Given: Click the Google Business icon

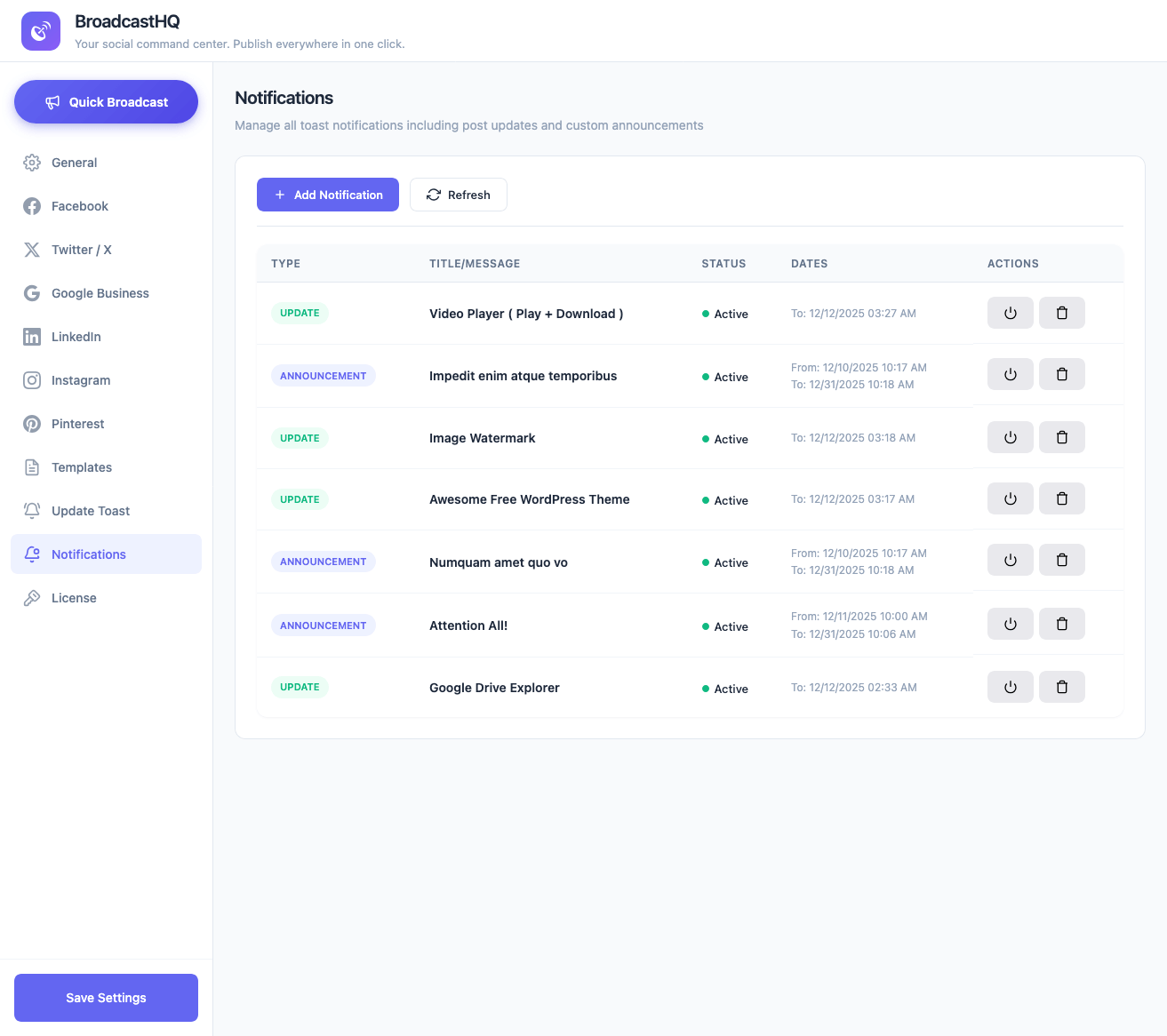Looking at the screenshot, I should 32,293.
